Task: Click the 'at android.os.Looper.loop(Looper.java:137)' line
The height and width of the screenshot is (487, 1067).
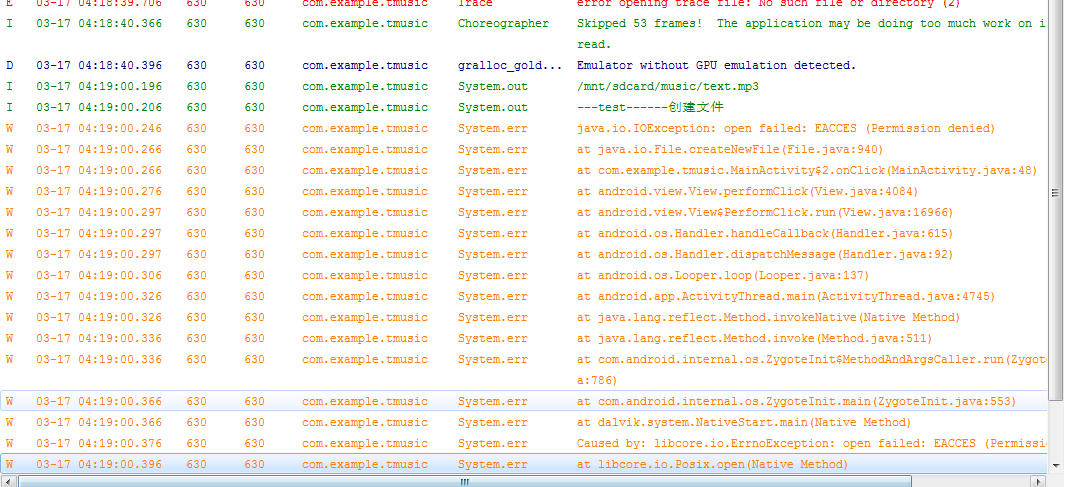Action: [x=723, y=275]
